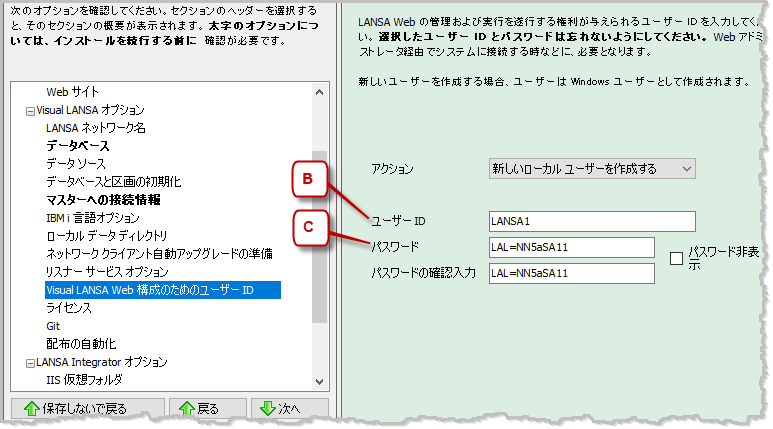
Task: Select IBM i 言語オプション tree item
Action: [93, 218]
